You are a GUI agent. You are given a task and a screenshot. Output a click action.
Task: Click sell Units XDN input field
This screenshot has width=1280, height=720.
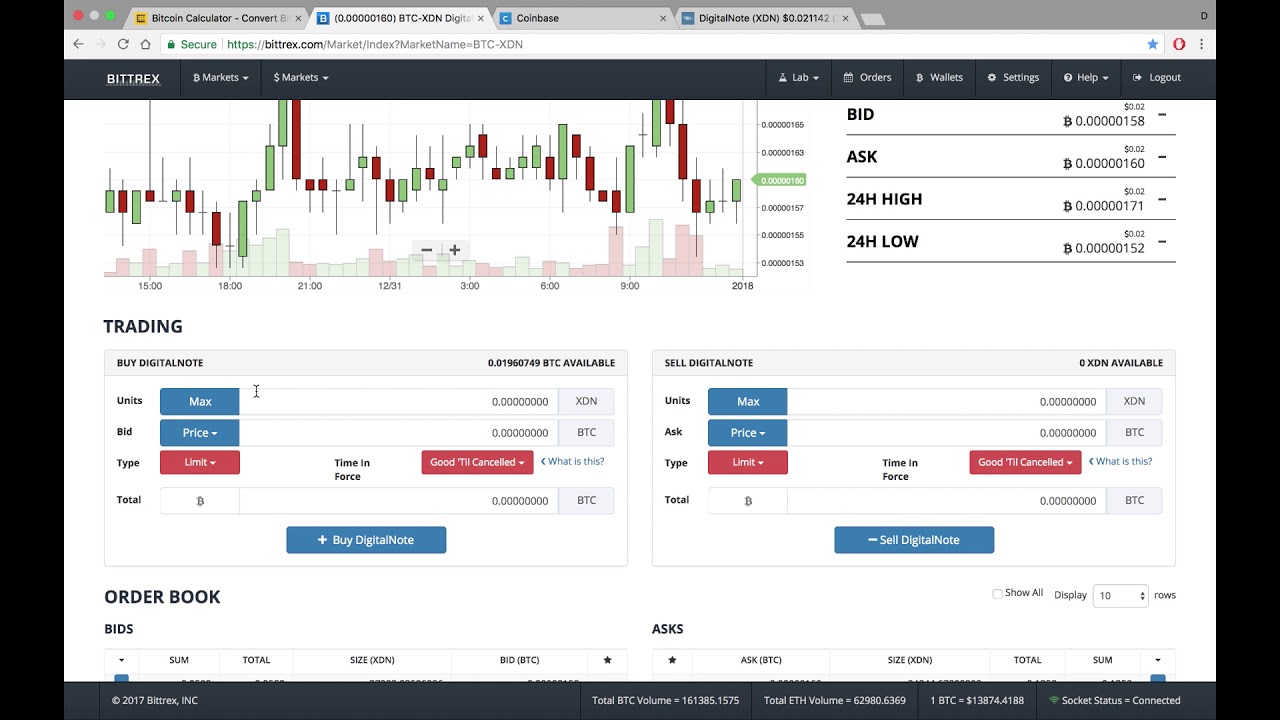[x=946, y=401]
